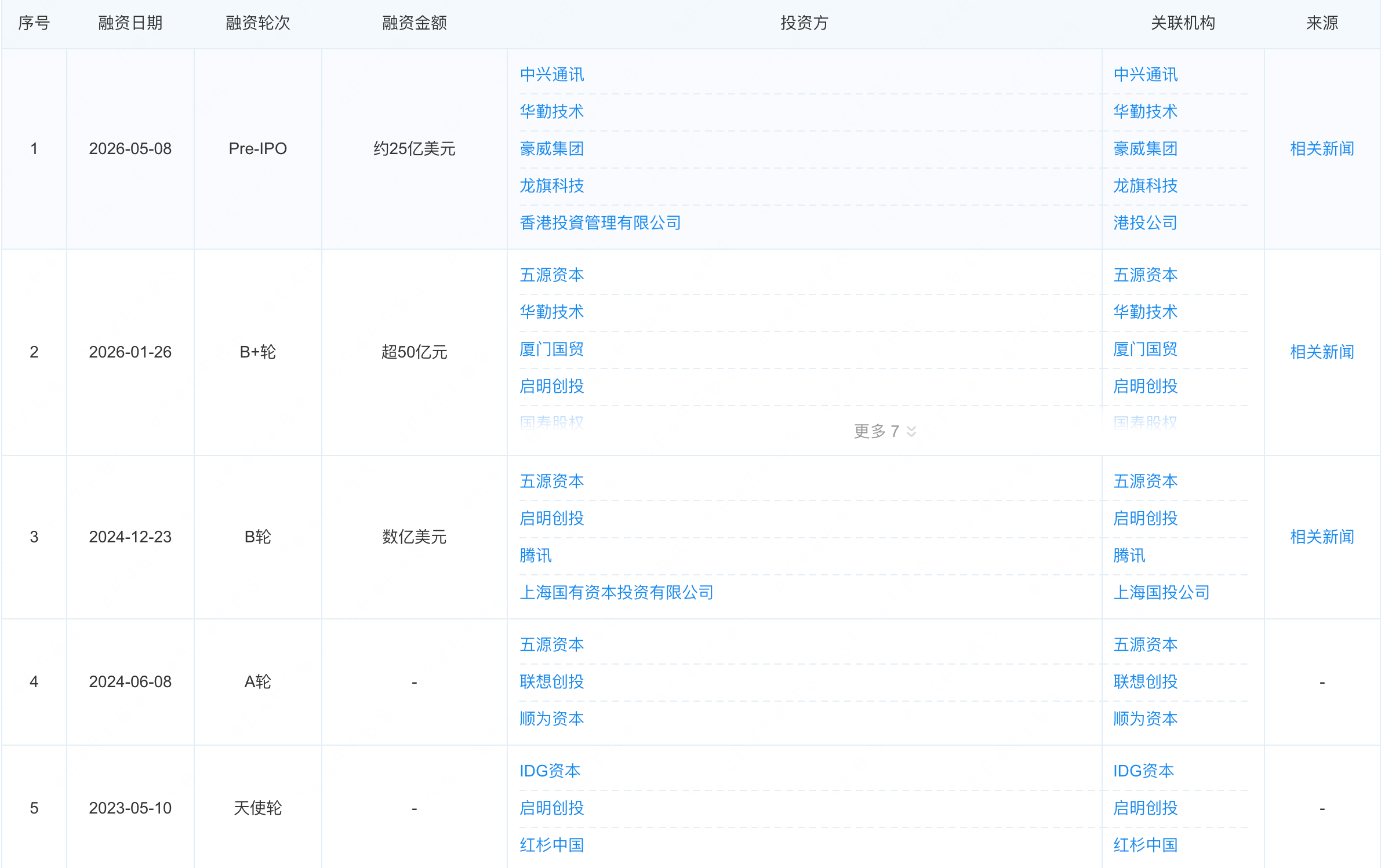Open 相关新闻 for the B轮 round
1381x868 pixels.
(x=1322, y=537)
